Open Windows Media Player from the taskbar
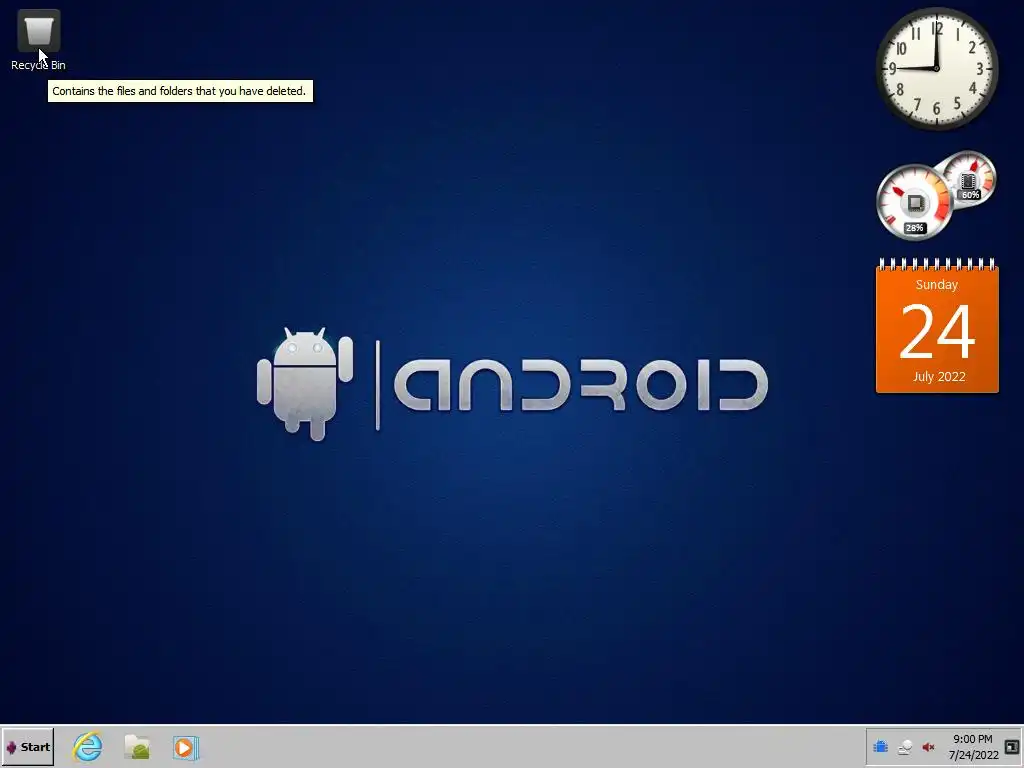This screenshot has width=1024, height=768. [x=185, y=747]
